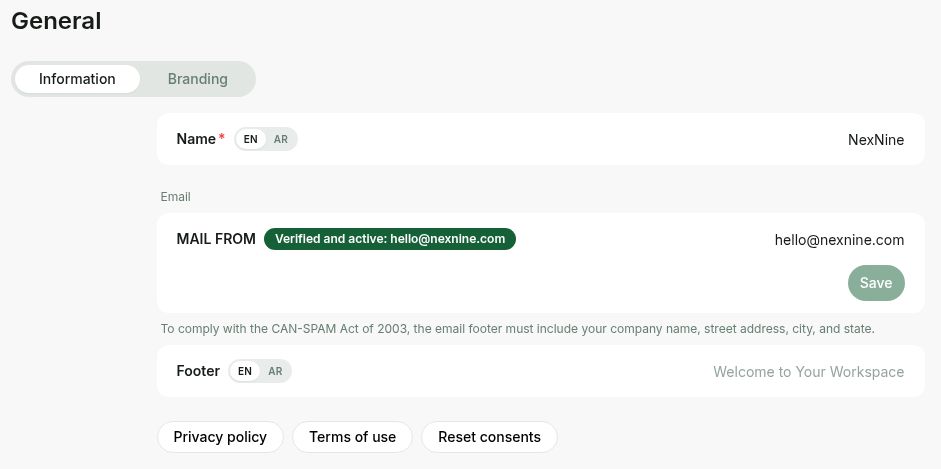941x469 pixels.
Task: Open the Terms of use button
Action: (x=352, y=437)
